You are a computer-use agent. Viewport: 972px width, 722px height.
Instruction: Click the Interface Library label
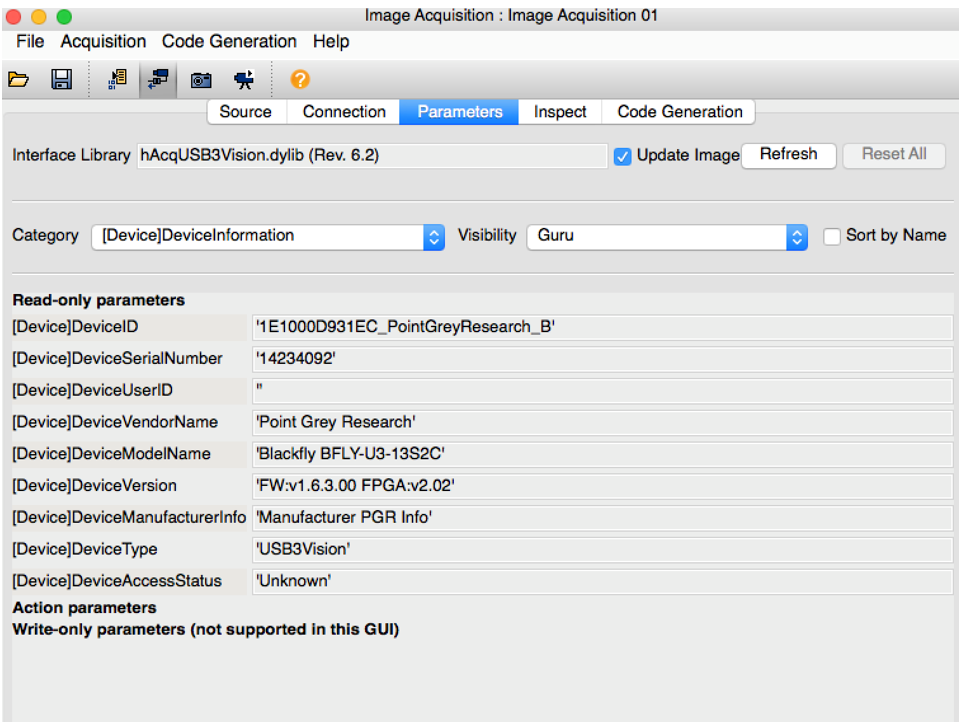point(71,156)
